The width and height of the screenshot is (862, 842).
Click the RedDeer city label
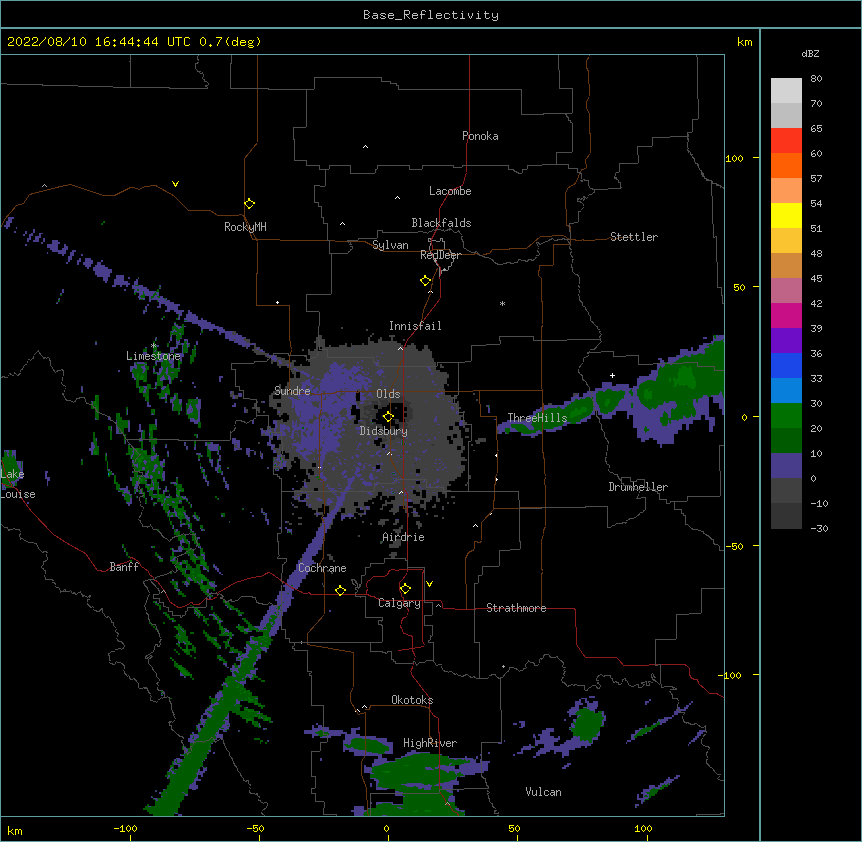point(440,255)
